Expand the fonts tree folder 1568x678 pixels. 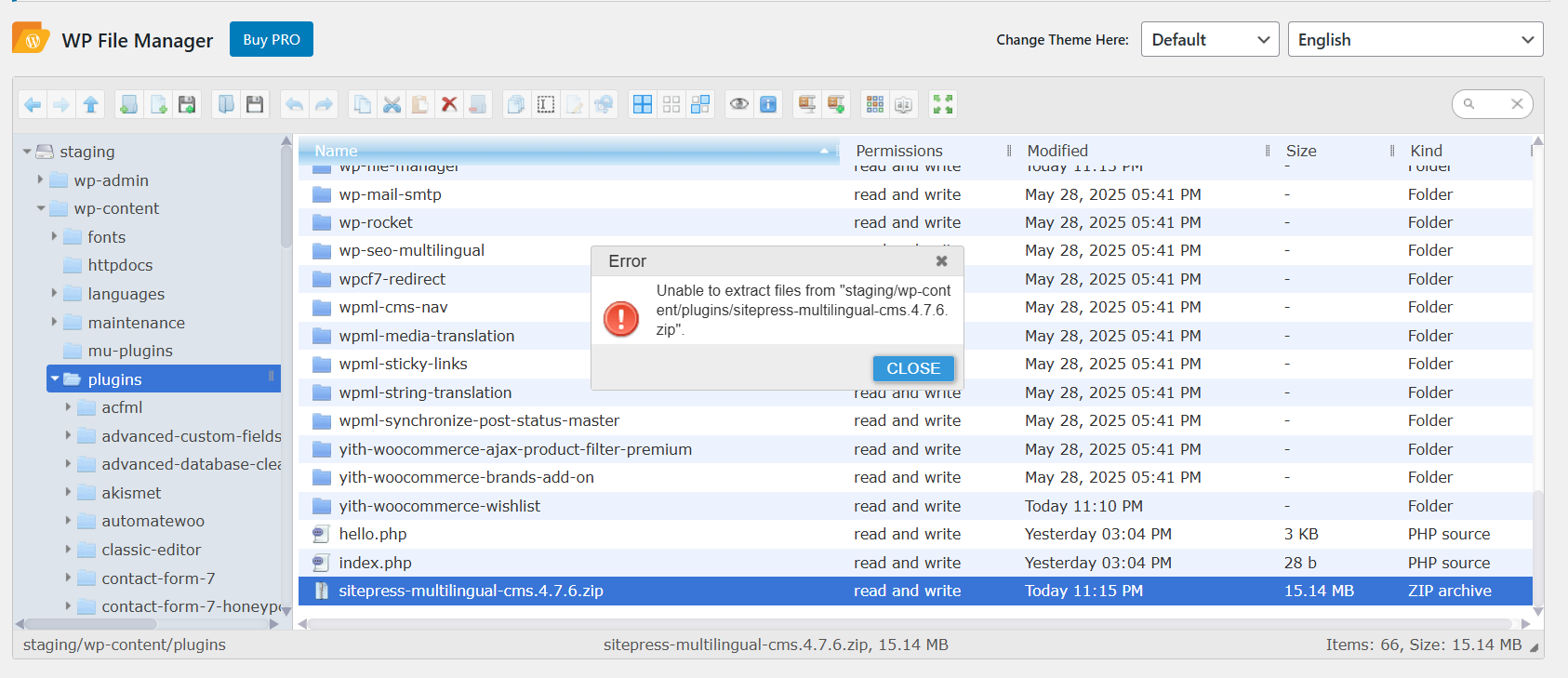pyautogui.click(x=55, y=236)
